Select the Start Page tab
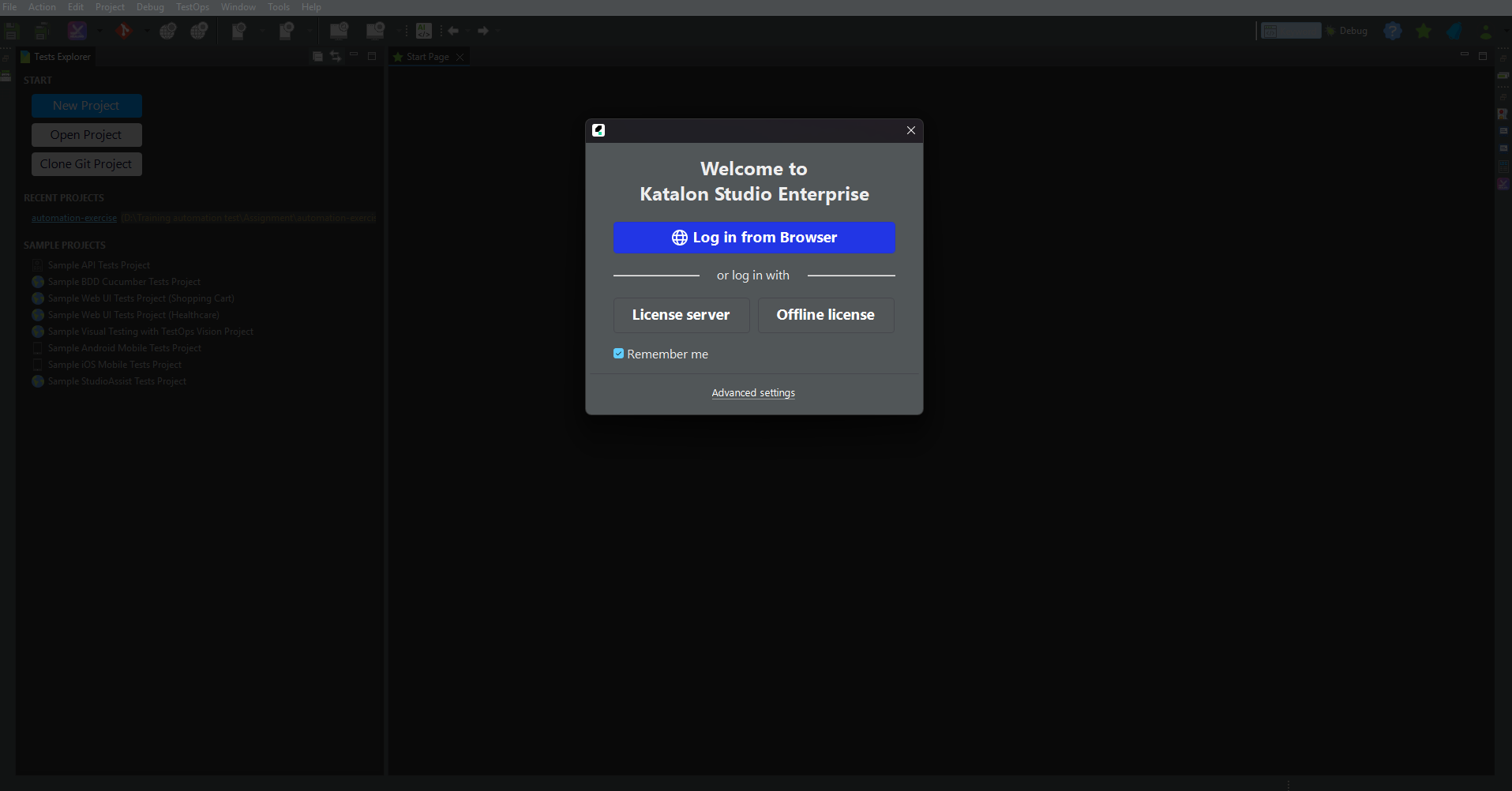 pos(427,57)
